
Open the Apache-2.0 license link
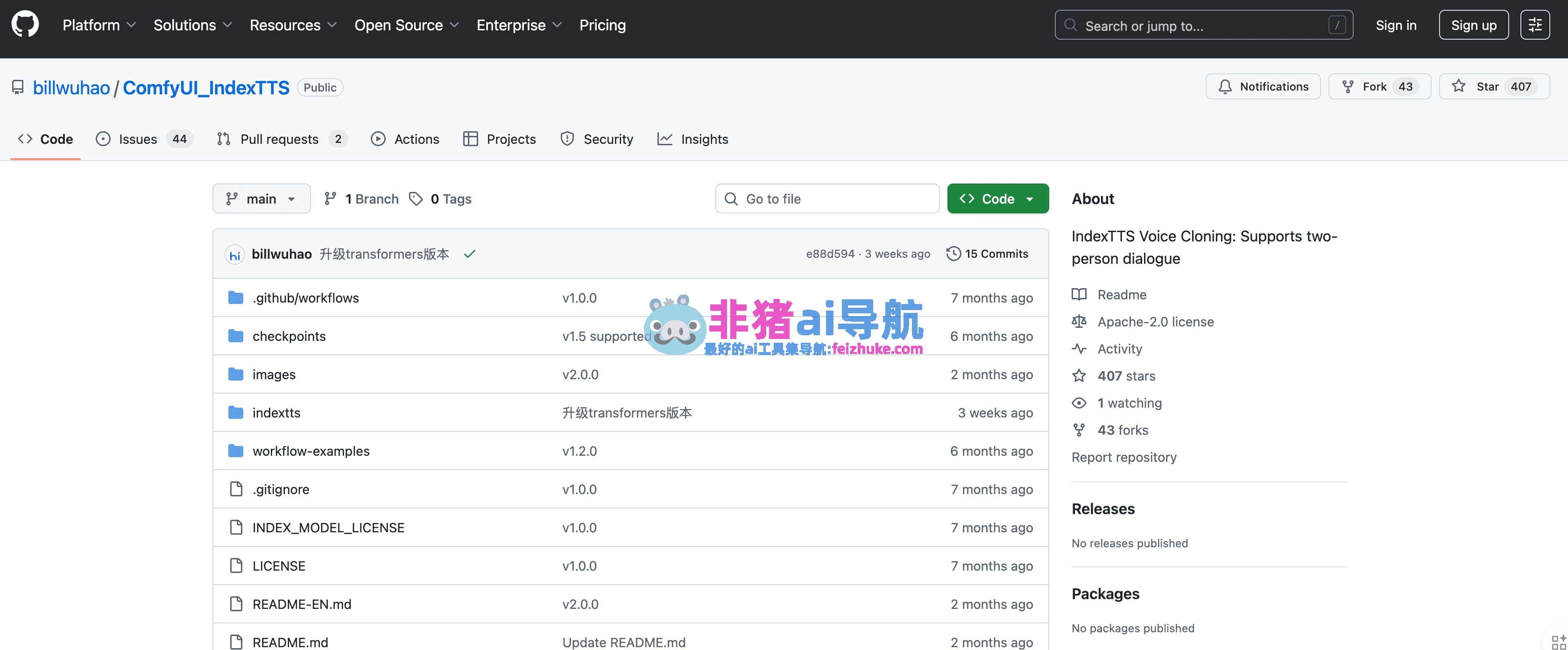(1155, 322)
